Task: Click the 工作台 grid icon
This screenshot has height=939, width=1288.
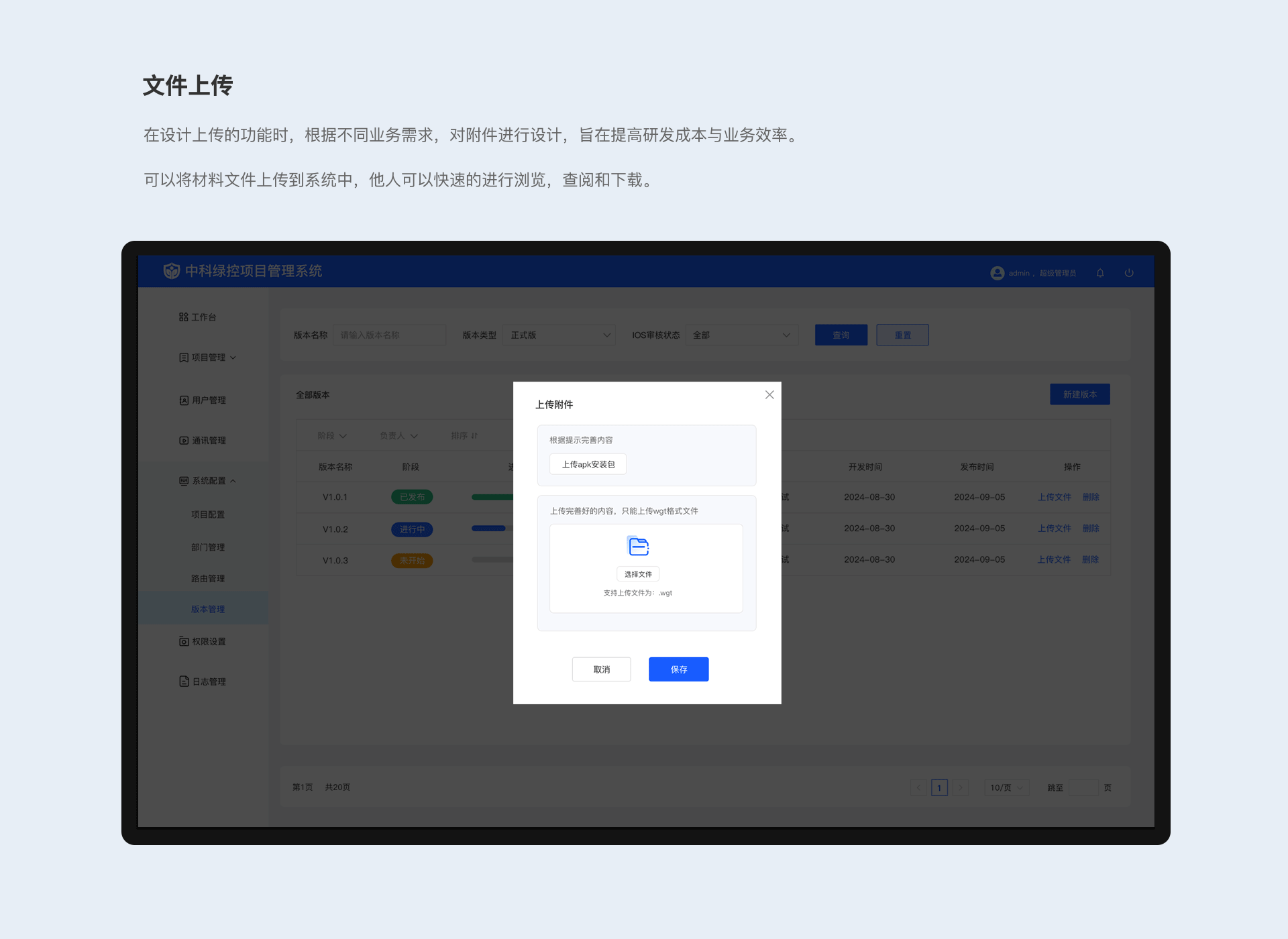Action: click(183, 317)
